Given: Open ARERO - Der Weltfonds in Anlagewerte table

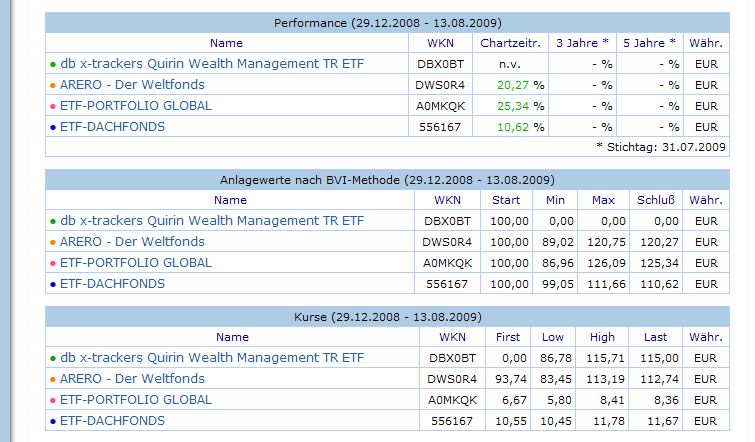Looking at the screenshot, I should point(132,241).
